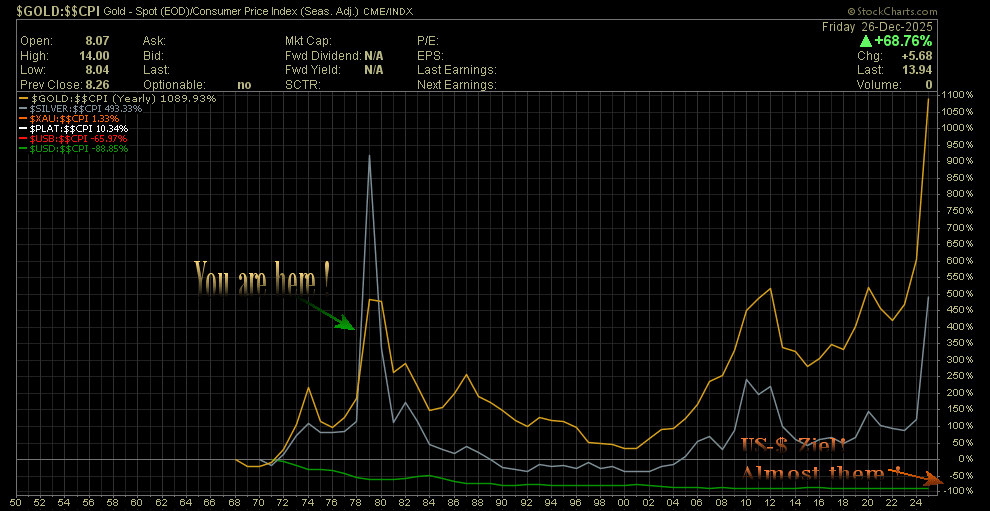Click the gold line marker for $GOLD:$$CPI
The width and height of the screenshot is (990, 511).
24,99
